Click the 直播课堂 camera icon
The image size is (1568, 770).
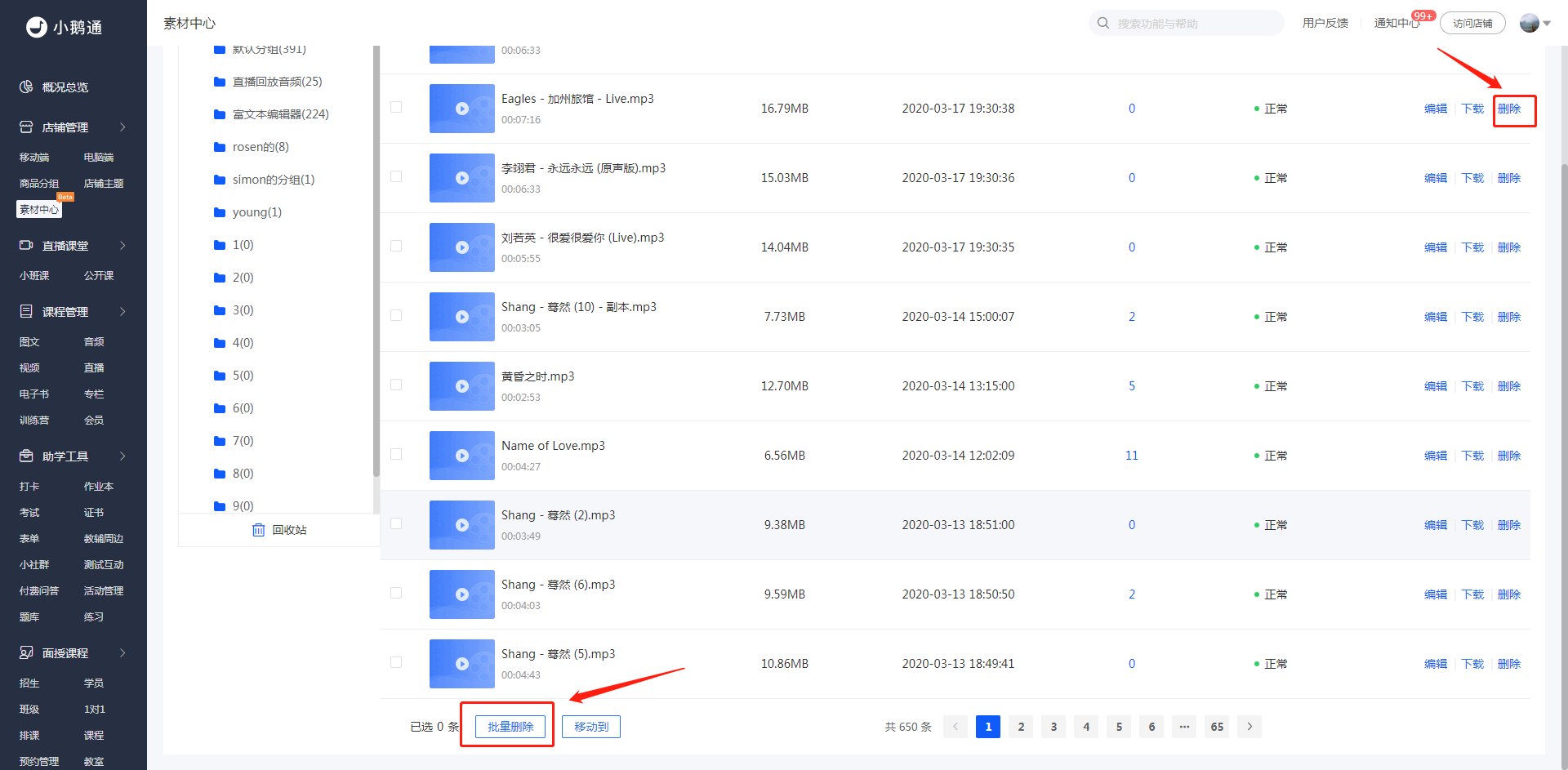point(26,245)
